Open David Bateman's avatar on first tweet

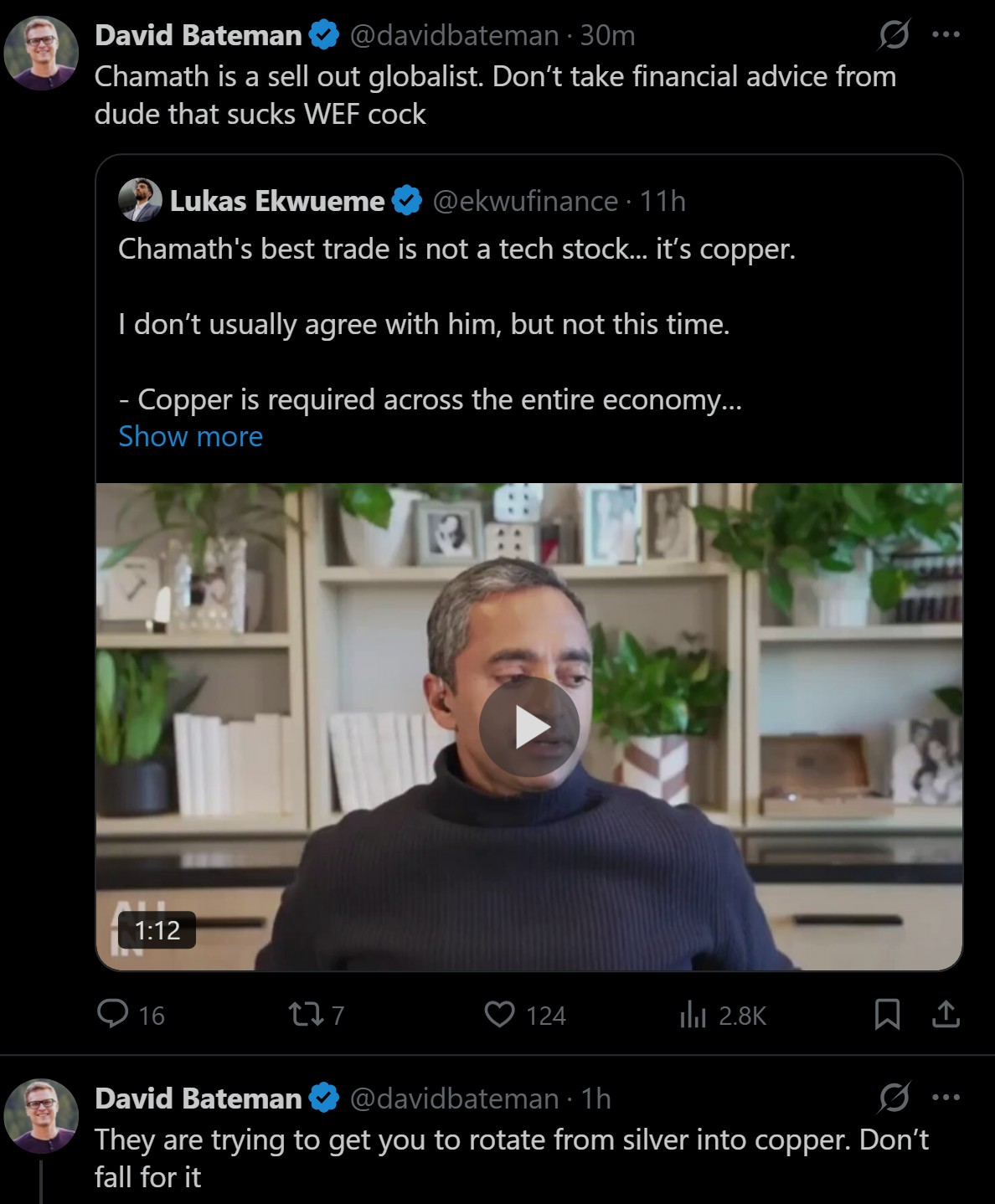coord(41,53)
